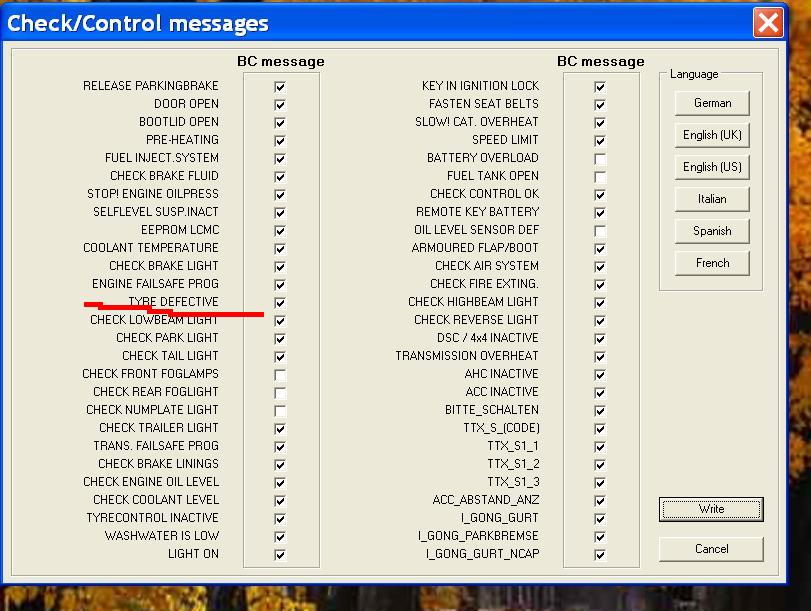Toggle TTX_S_(CODE) checkbox
This screenshot has height=611, width=811.
tap(600, 429)
